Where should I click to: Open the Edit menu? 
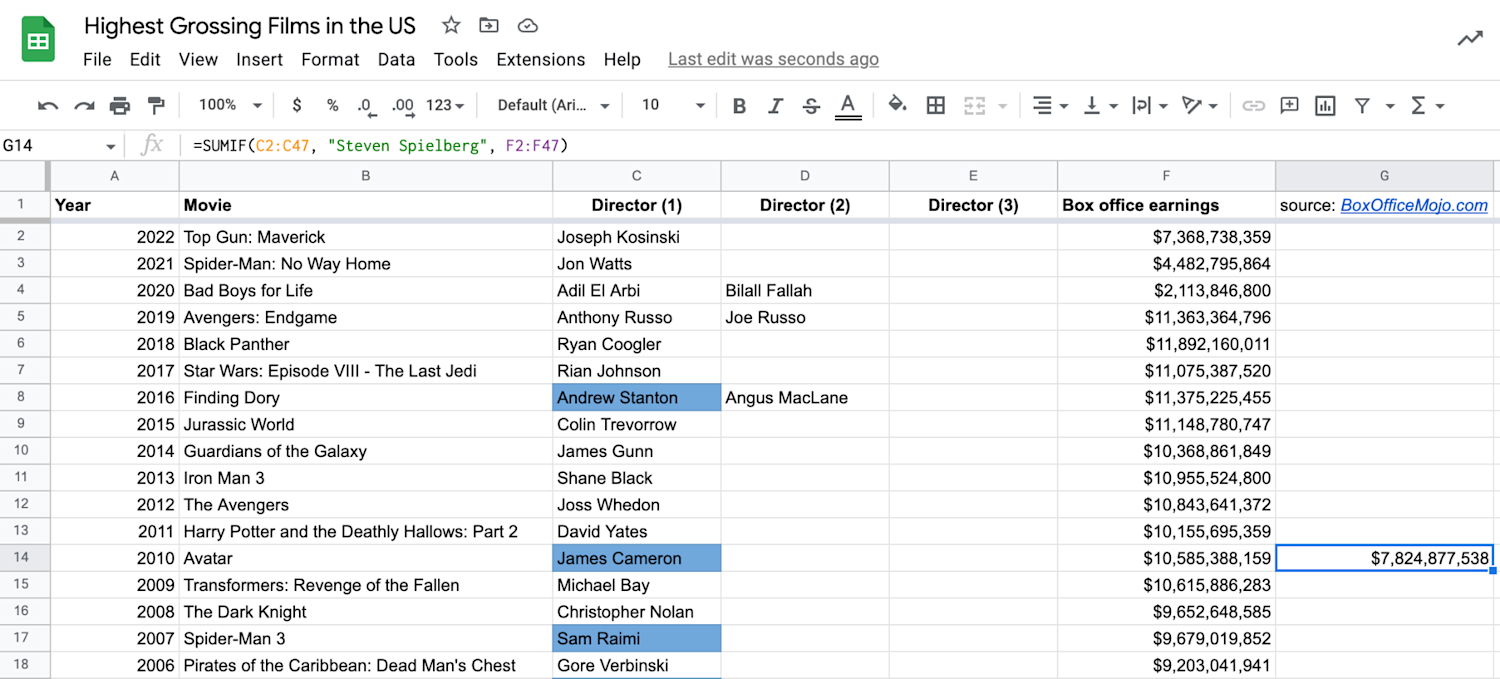pyautogui.click(x=145, y=60)
